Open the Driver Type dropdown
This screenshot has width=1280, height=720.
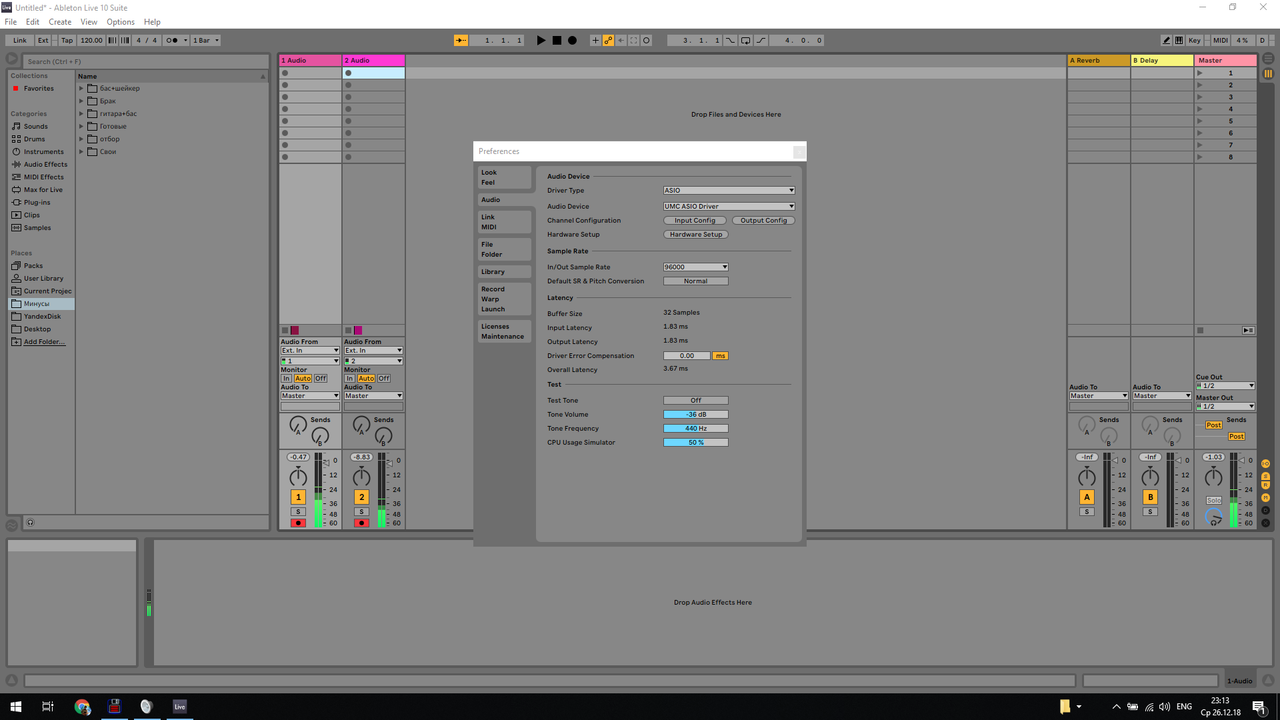tap(728, 190)
